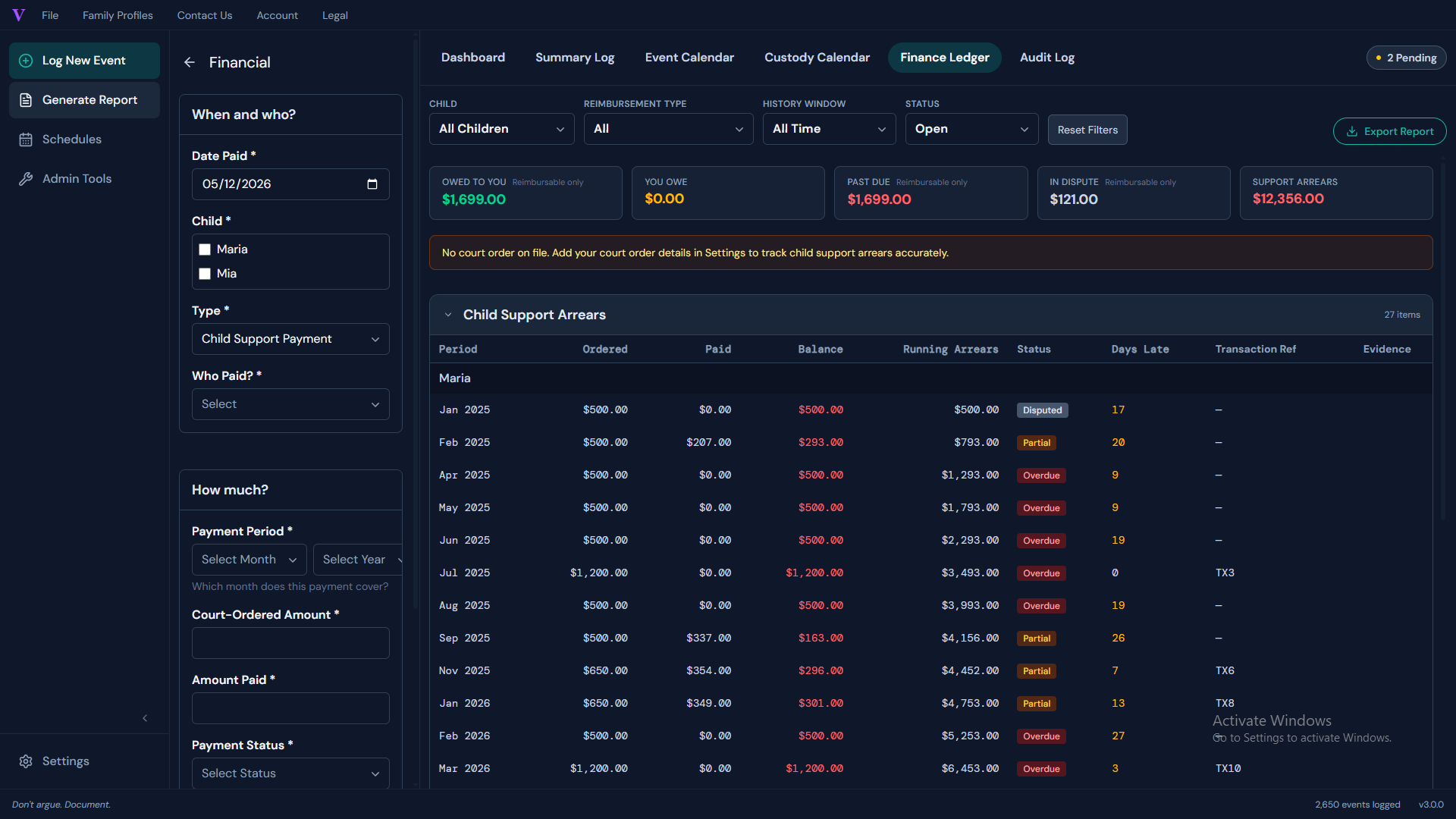The height and width of the screenshot is (819, 1456).
Task: Click the Partial status badge for Feb 2025
Action: 1037,443
